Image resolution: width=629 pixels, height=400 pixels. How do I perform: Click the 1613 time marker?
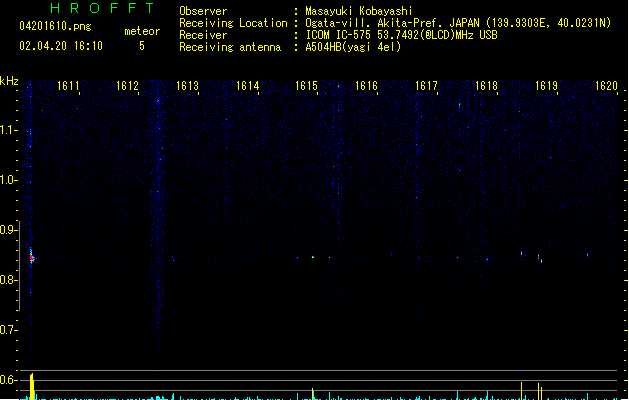pyautogui.click(x=187, y=86)
